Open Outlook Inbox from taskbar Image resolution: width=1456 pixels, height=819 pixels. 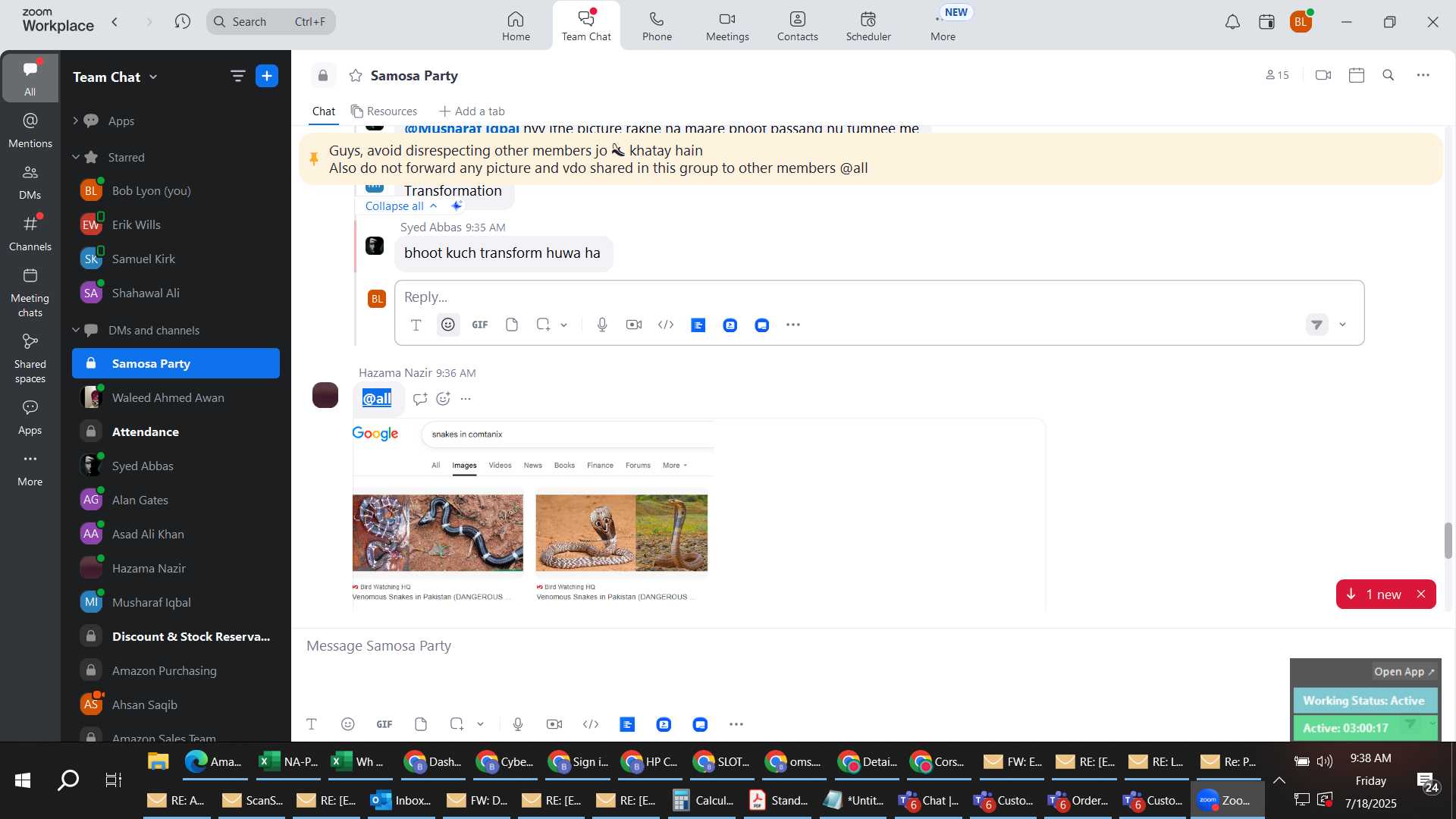click(401, 800)
